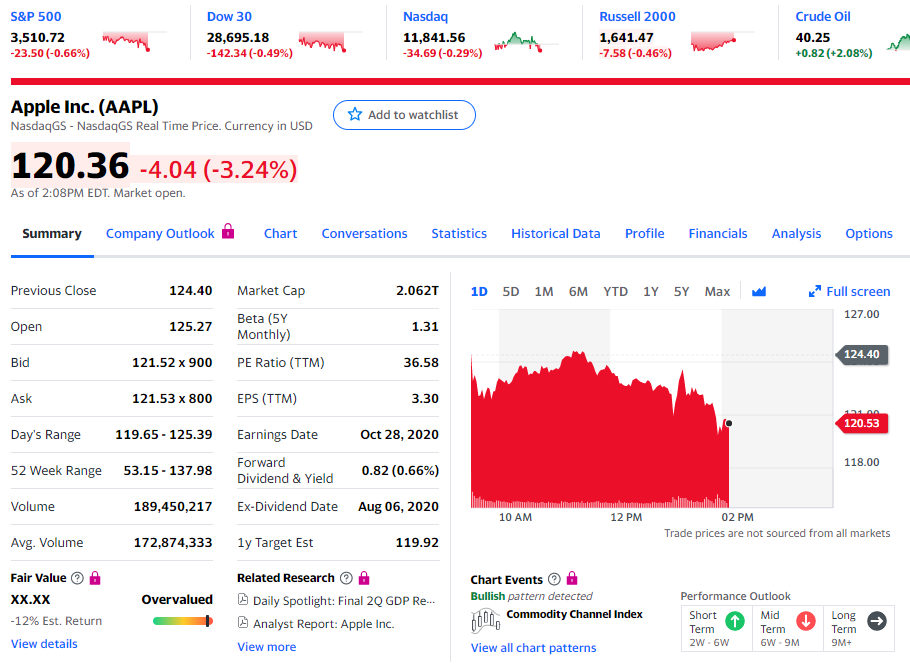910x665 pixels.
Task: Click Fair Value help question icon
Action: tap(77, 578)
